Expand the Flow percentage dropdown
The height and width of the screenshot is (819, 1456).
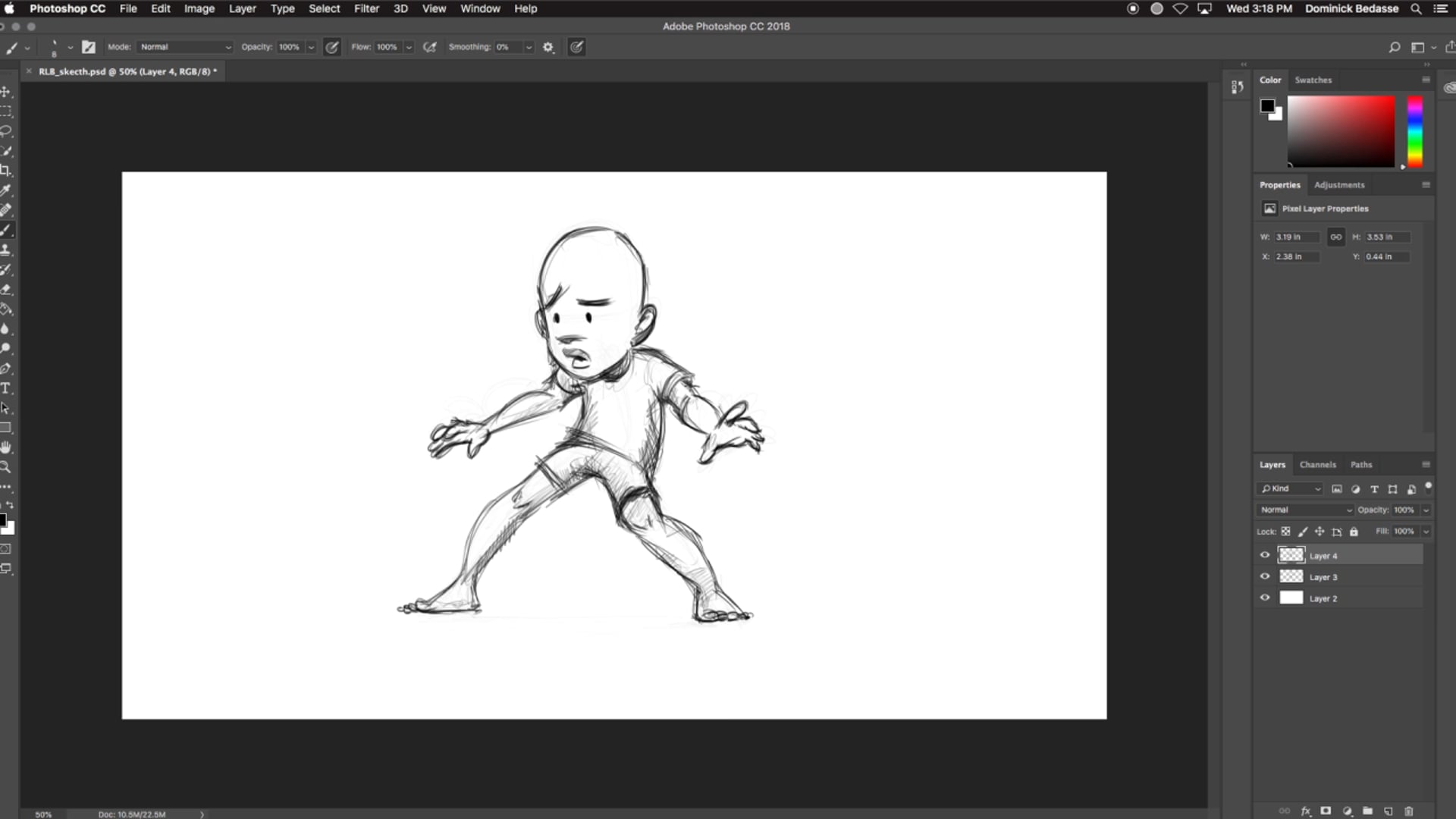point(408,47)
